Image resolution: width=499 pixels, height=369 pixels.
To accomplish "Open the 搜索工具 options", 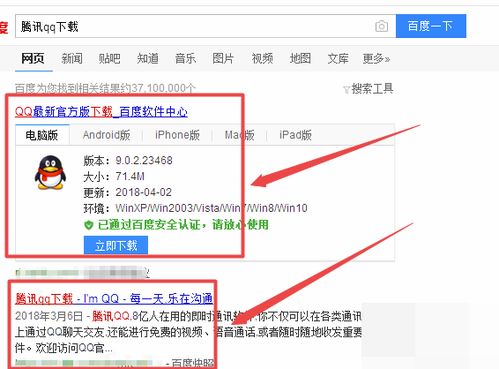I will pos(372,89).
